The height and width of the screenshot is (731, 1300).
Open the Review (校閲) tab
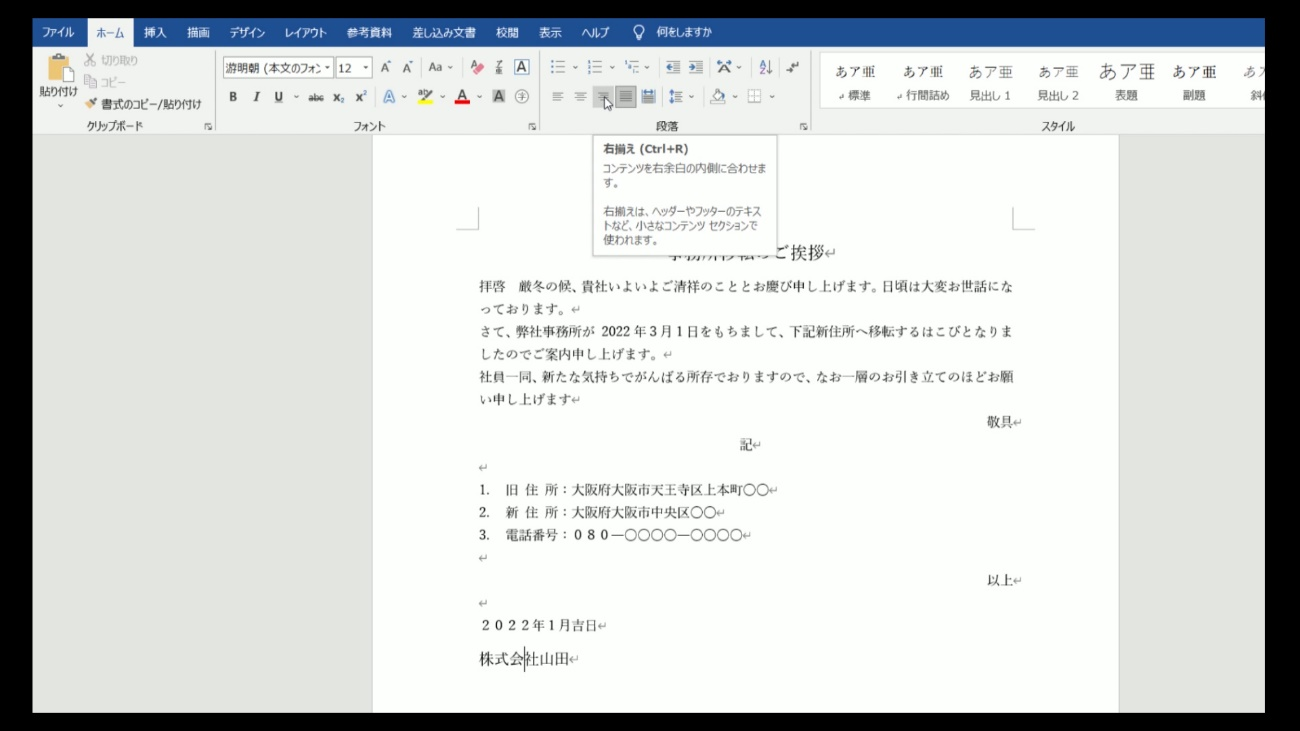(507, 33)
